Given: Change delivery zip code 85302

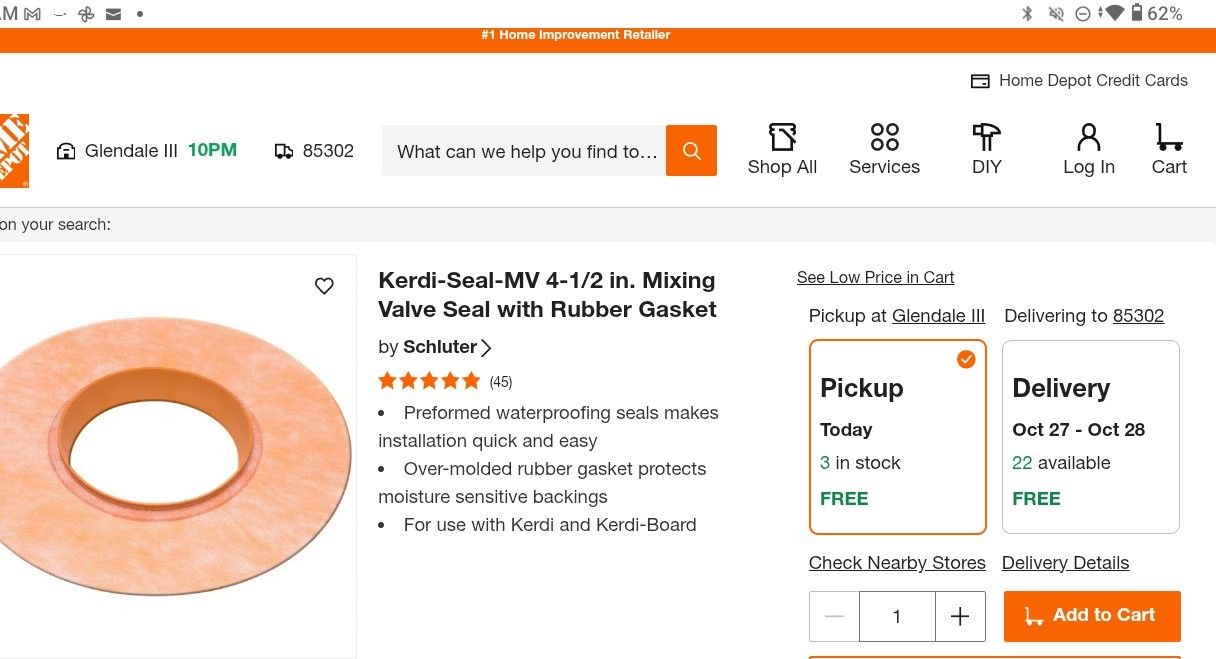Looking at the screenshot, I should point(1139,315).
